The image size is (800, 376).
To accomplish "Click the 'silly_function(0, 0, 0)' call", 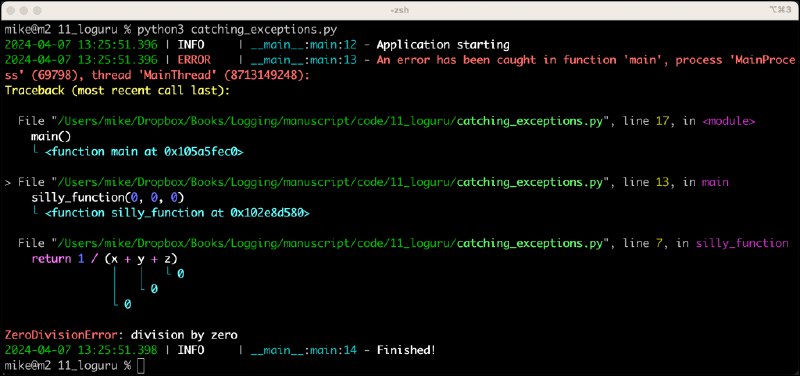I will tap(108, 197).
